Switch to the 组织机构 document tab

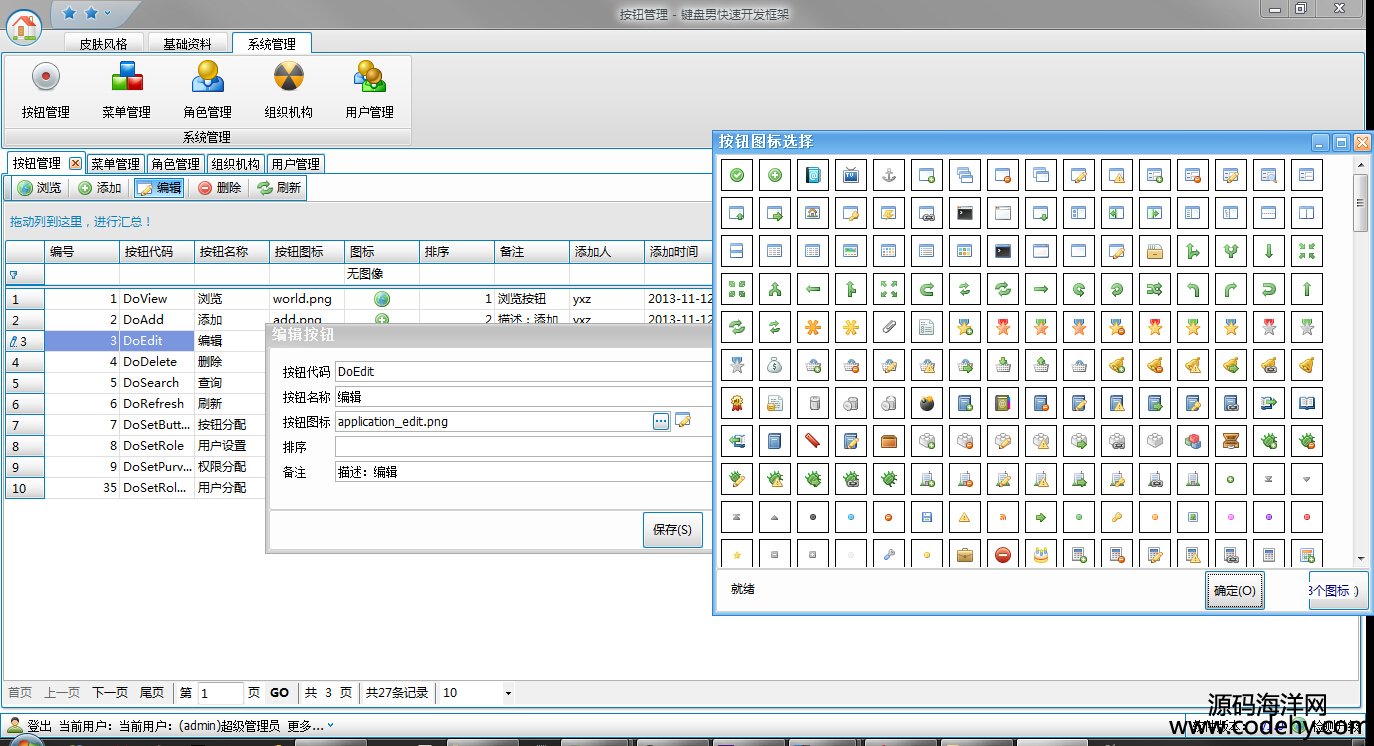236,164
